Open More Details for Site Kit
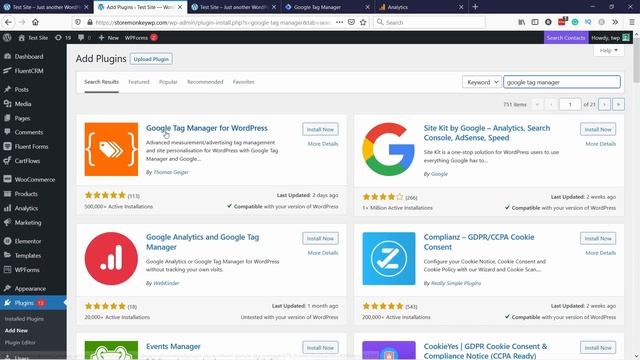Screen dimensions: 640x360 [600, 144]
